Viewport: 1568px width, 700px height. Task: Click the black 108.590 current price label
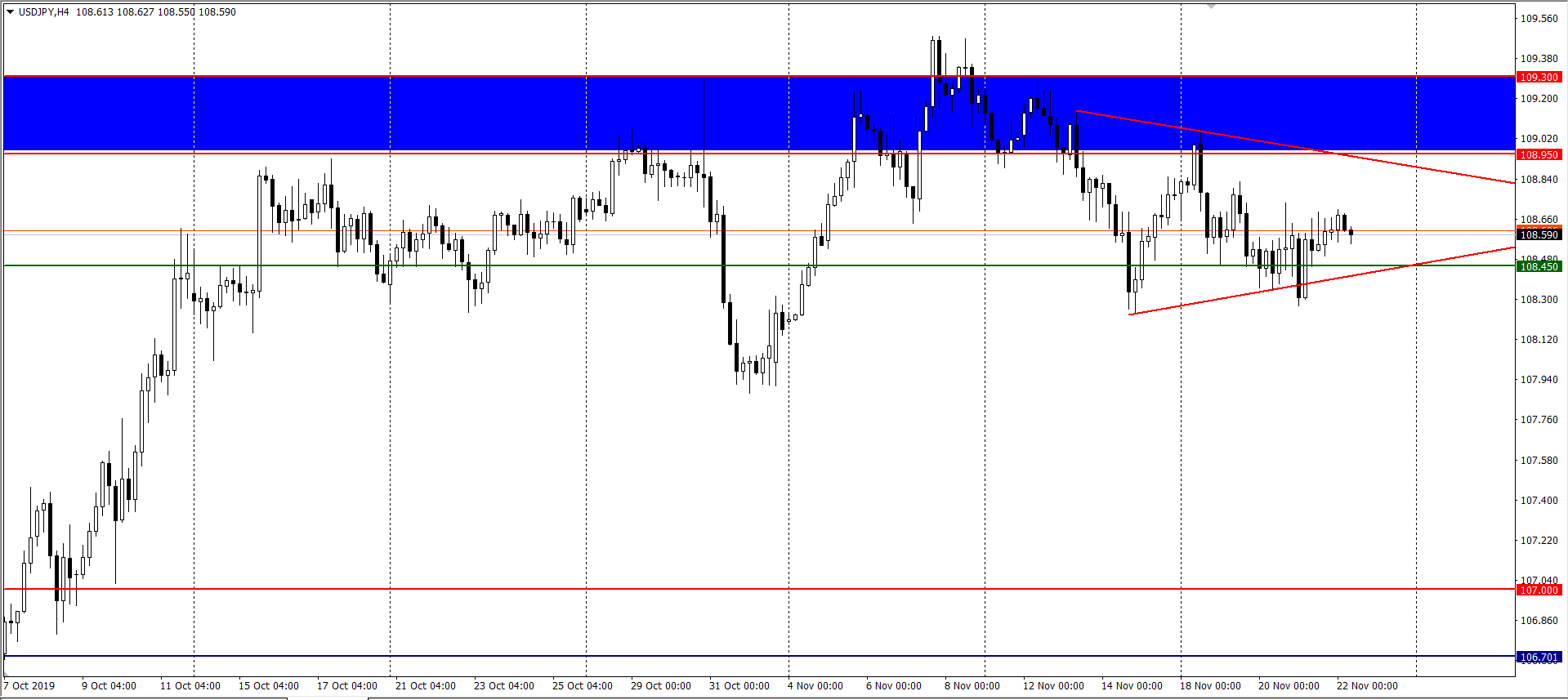1539,235
